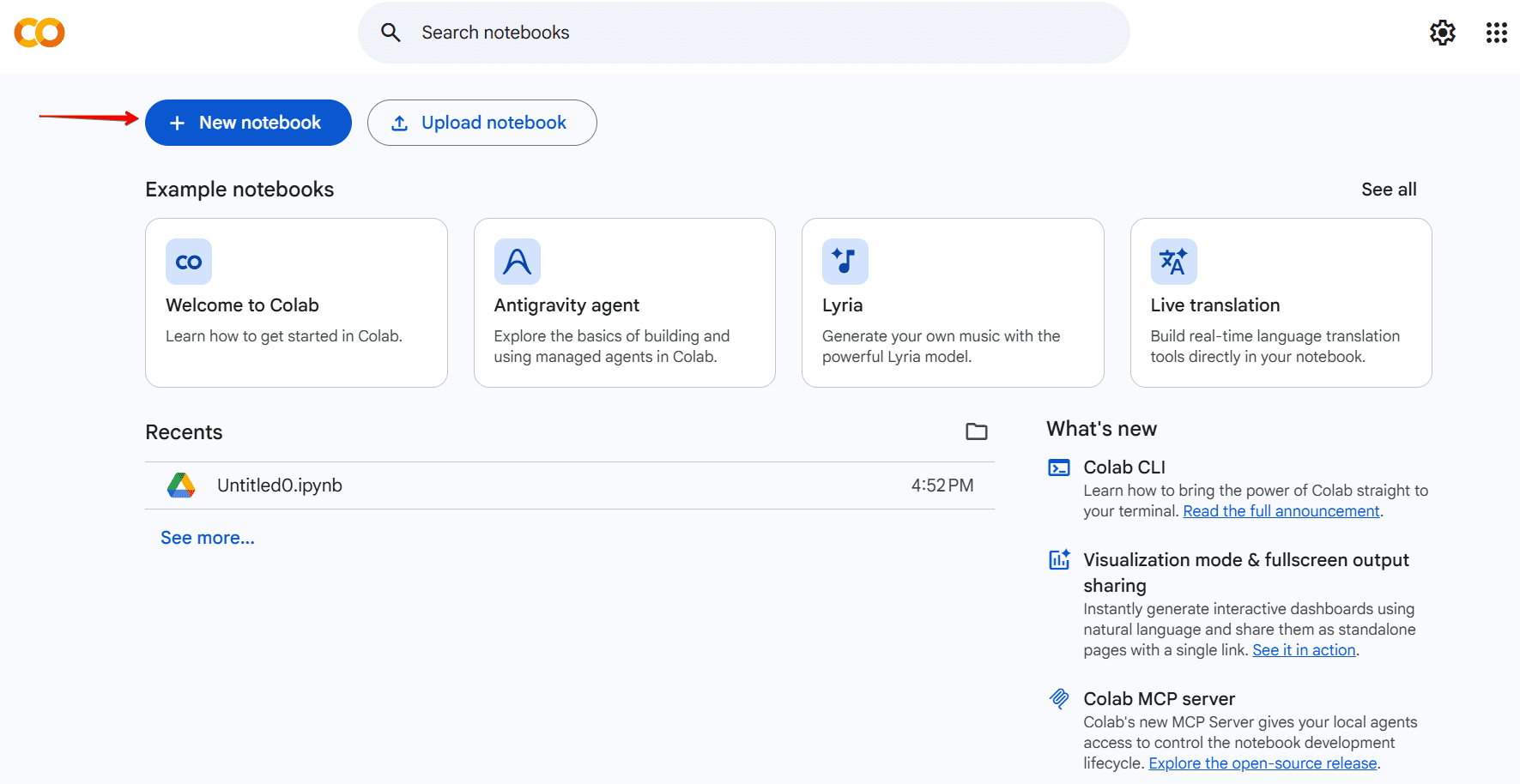Click the Live translation card icon
1520x784 pixels.
pos(1174,262)
